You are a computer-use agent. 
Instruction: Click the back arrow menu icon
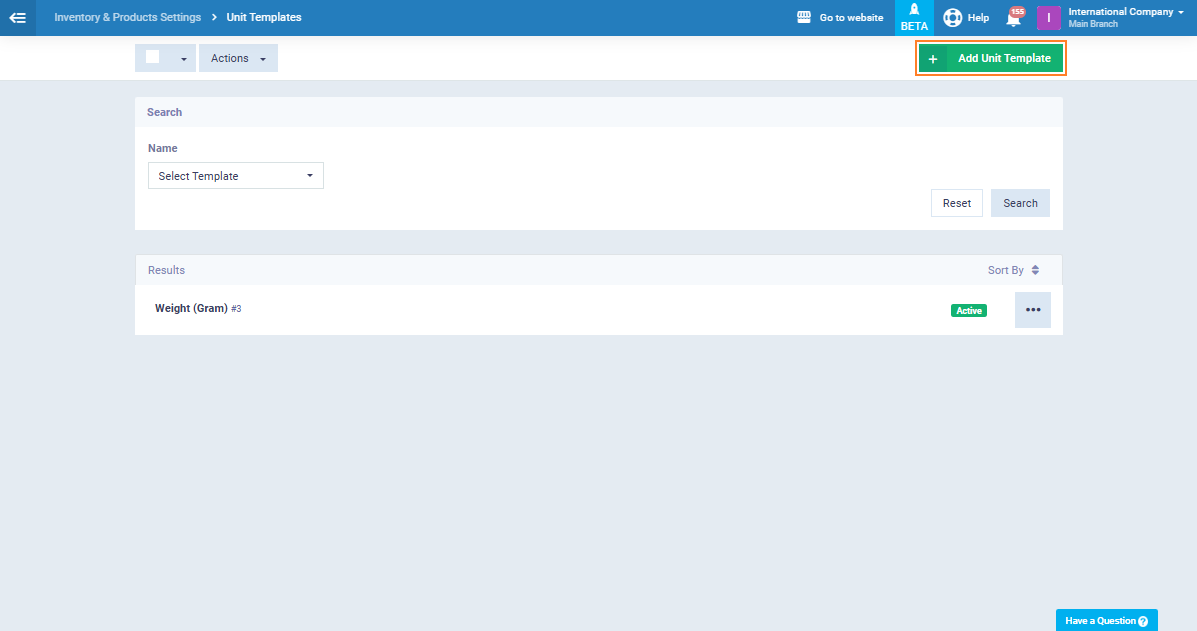[x=17, y=17]
